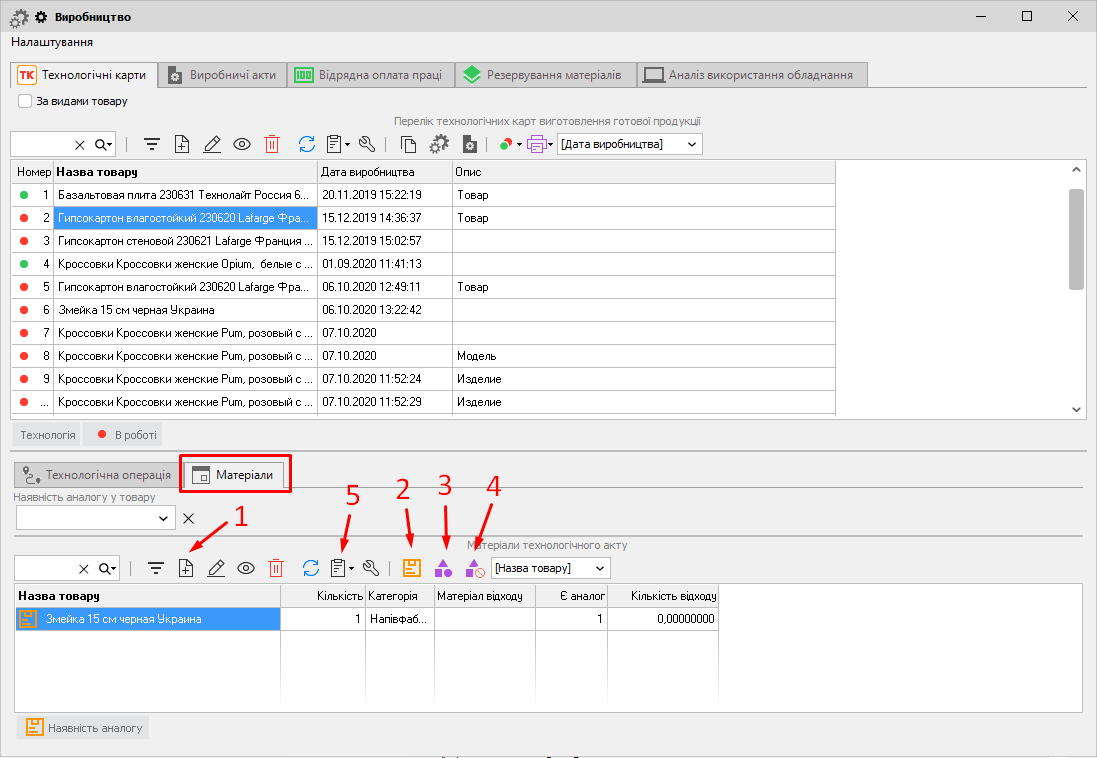The image size is (1097, 758).
Task: Select row 'Базальтовая плита 230631' in table
Action: point(183,195)
